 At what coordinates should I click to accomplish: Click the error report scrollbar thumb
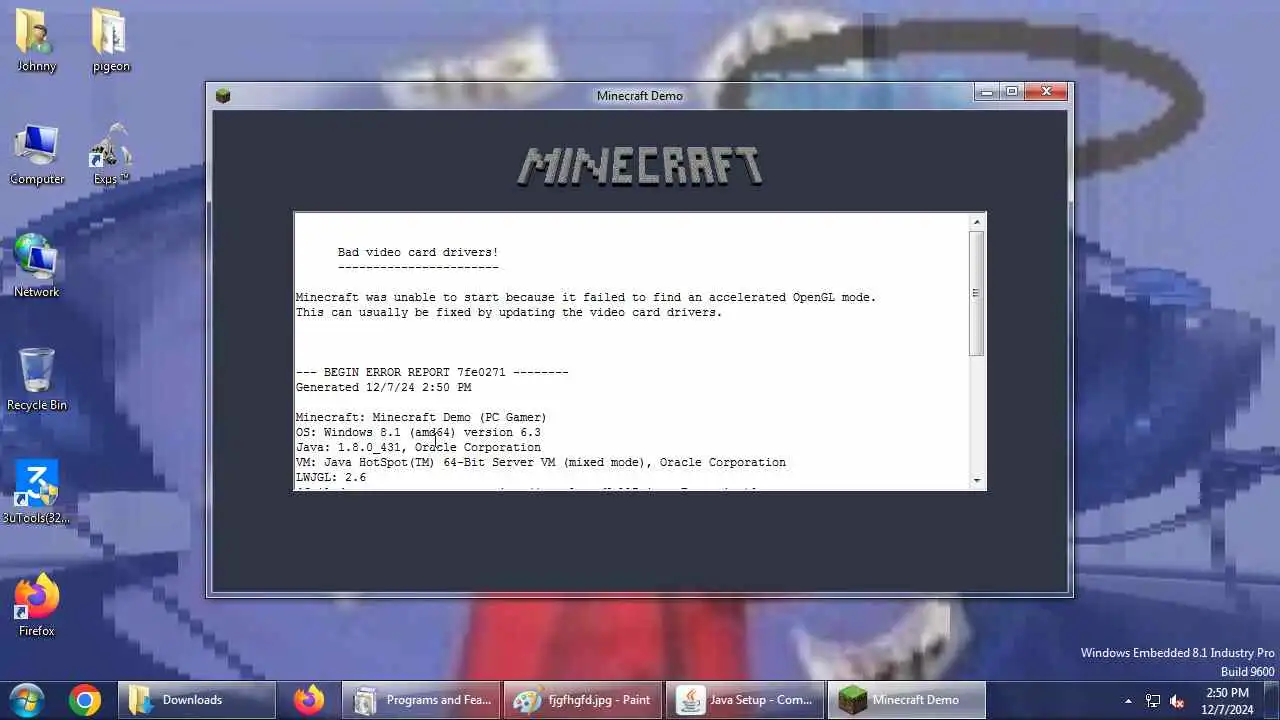977,293
